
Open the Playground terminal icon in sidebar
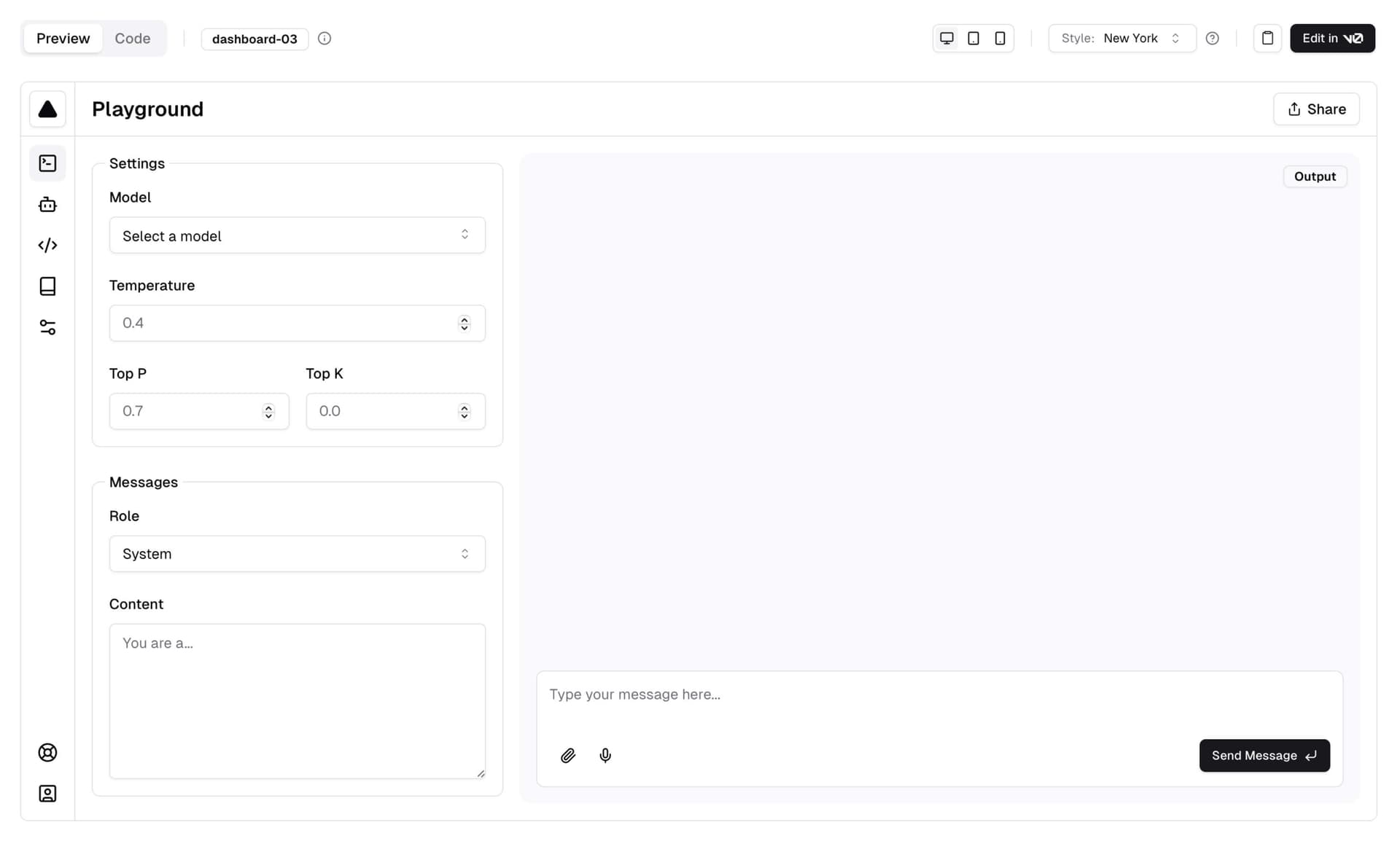[x=47, y=163]
